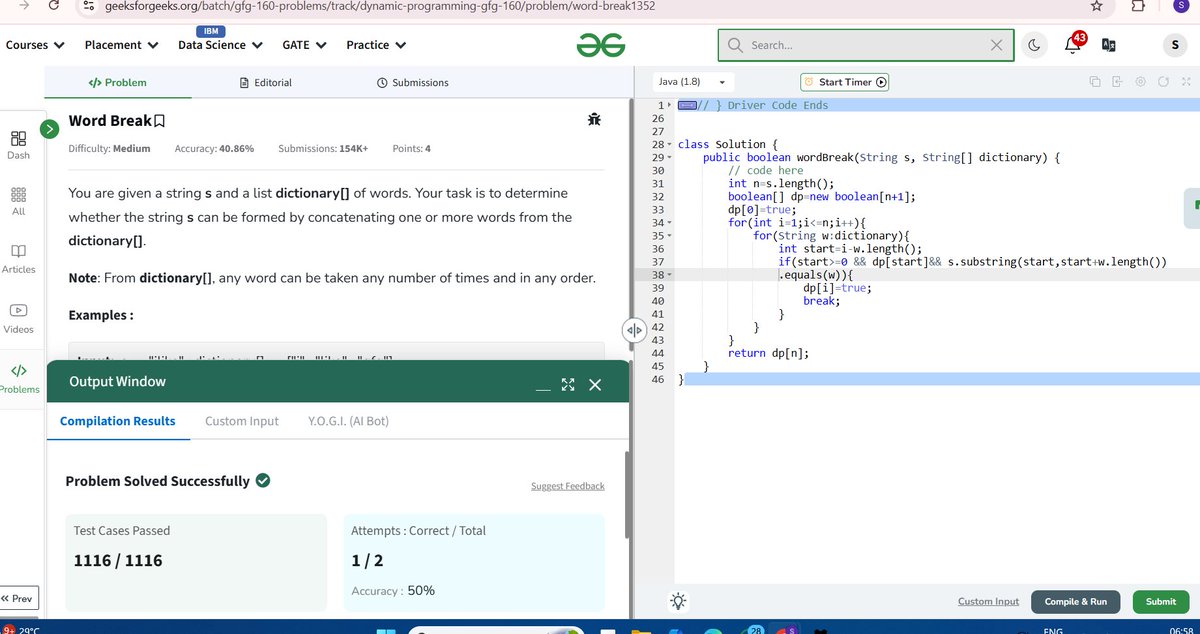The height and width of the screenshot is (634, 1200).
Task: Open the notifications bell
Action: point(1070,45)
